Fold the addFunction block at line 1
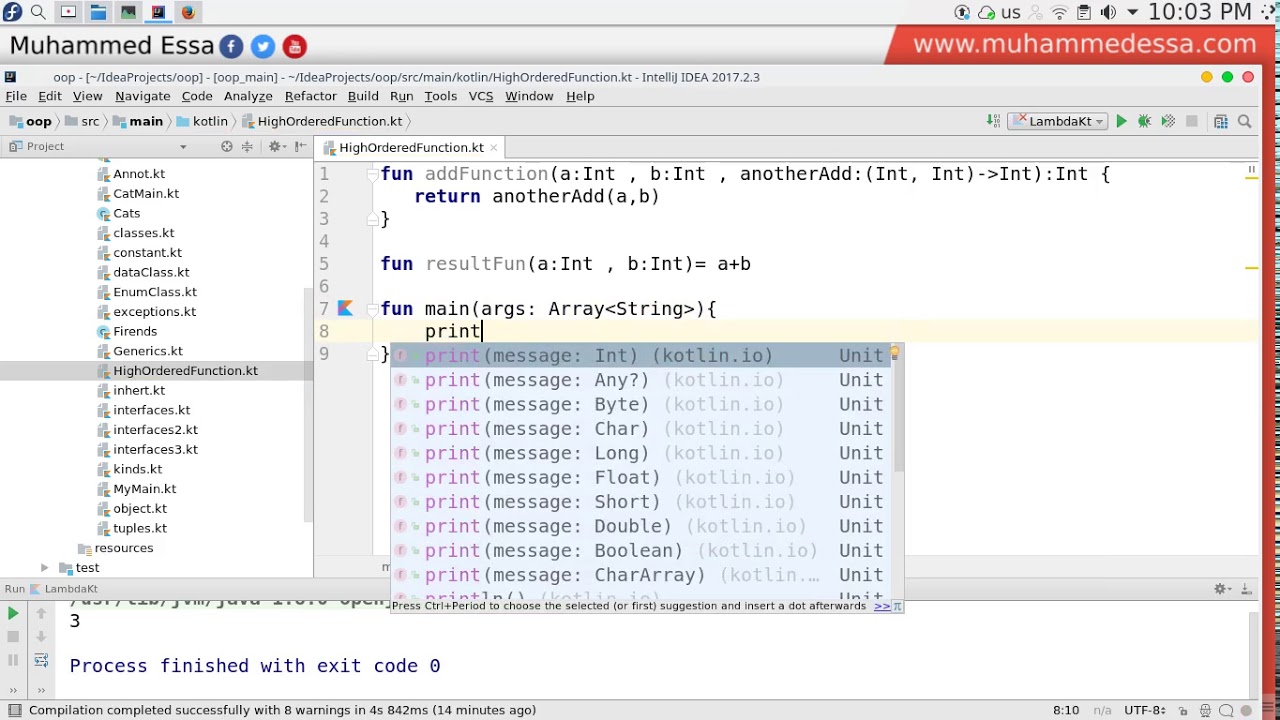This screenshot has width=1280, height=720. click(371, 174)
